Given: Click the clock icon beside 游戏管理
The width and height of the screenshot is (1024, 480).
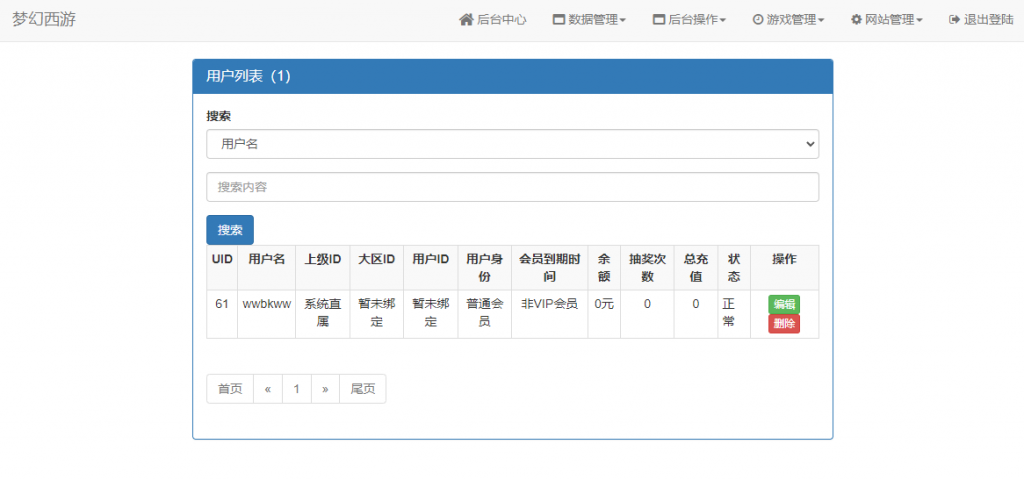Looking at the screenshot, I should (x=758, y=20).
